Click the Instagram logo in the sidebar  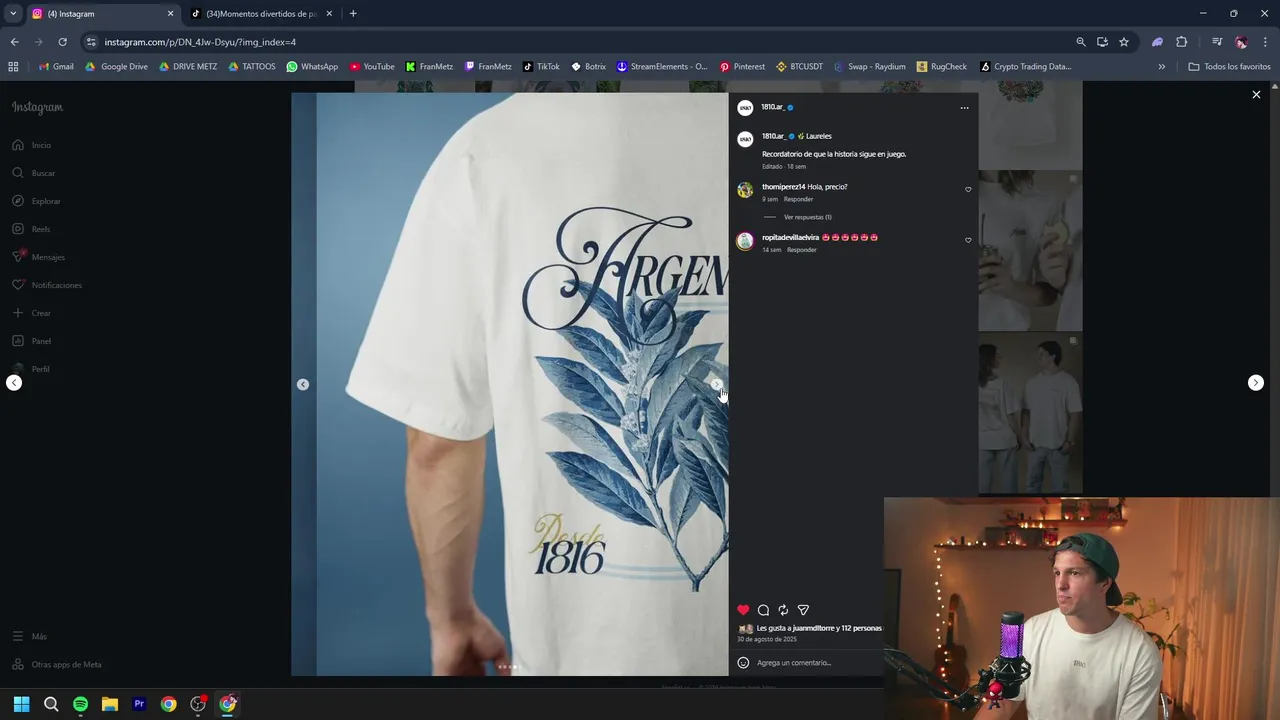point(37,107)
